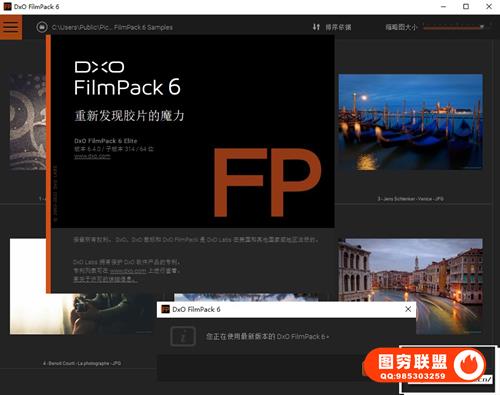Screen dimensions: 500x395
Task: Click the DxO FilmPack 6 app icon in title bar
Action: coord(7,6)
